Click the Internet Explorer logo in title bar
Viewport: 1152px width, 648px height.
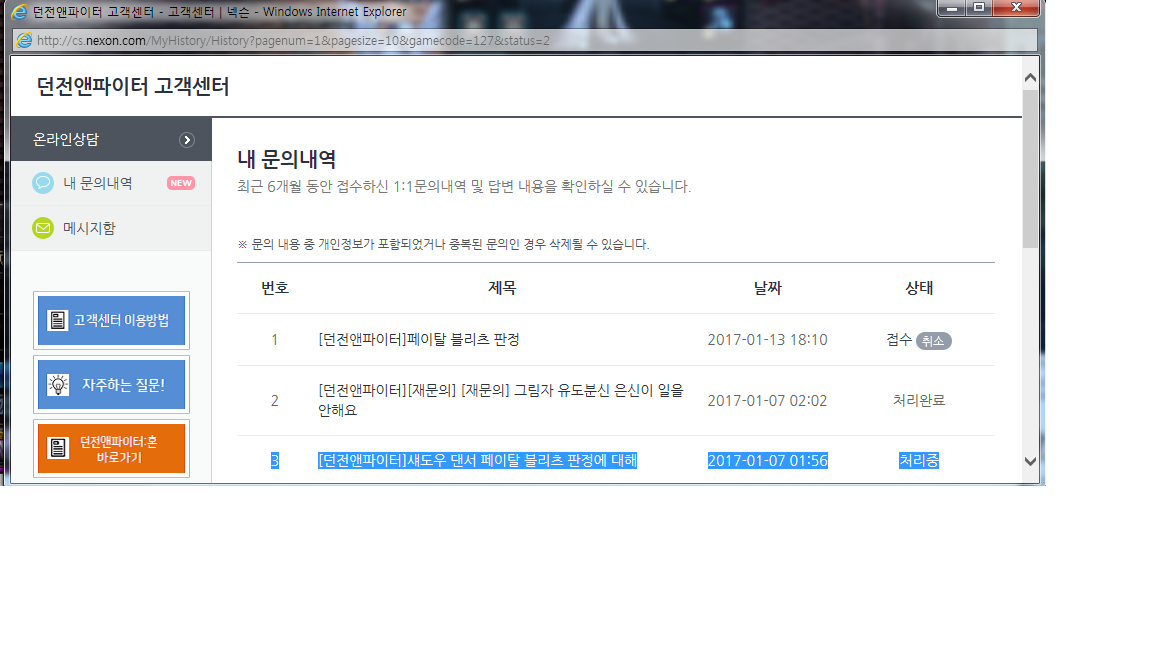(19, 12)
